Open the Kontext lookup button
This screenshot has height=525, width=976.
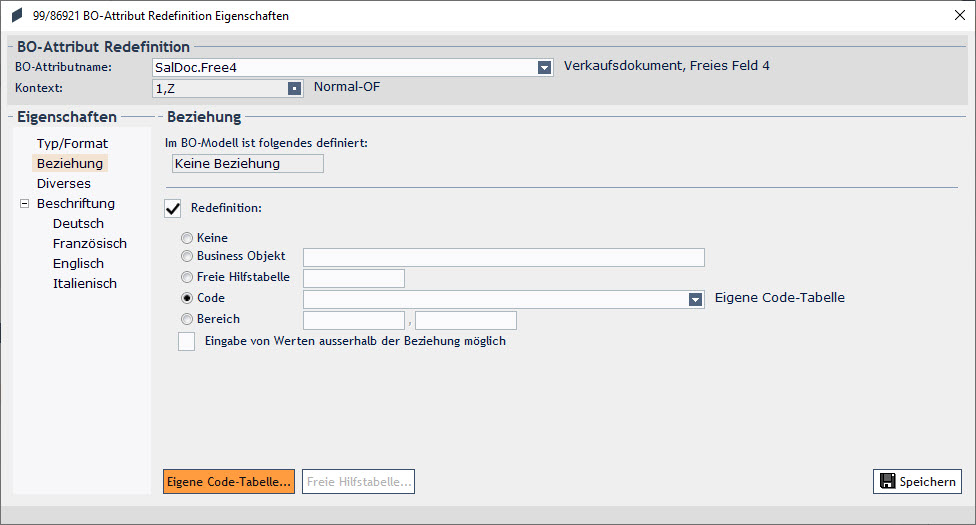click(x=294, y=88)
